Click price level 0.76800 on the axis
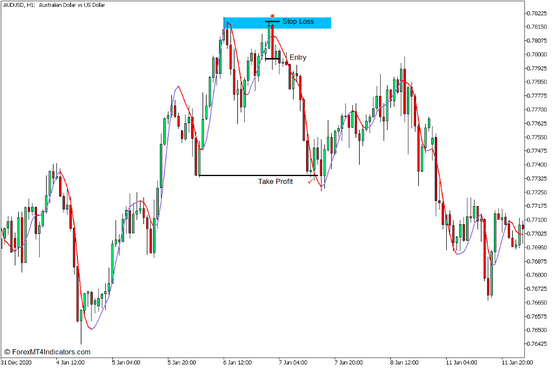The width and height of the screenshot is (556, 369). click(536, 275)
